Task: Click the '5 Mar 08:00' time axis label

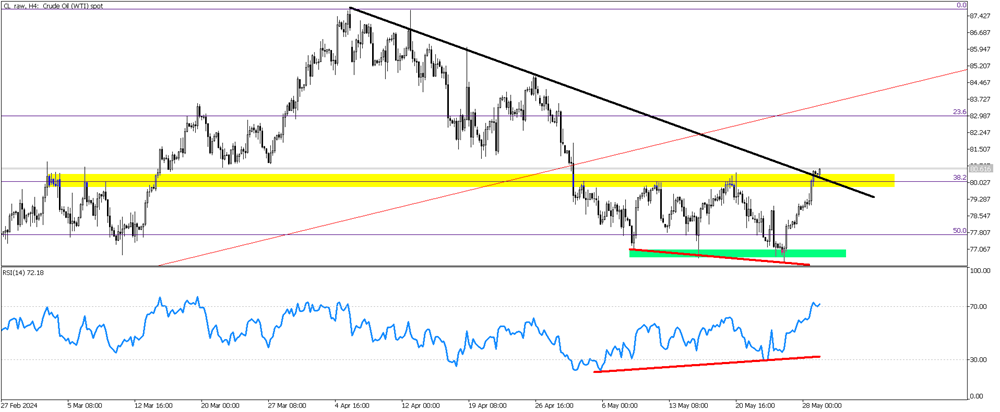Action: 87,405
